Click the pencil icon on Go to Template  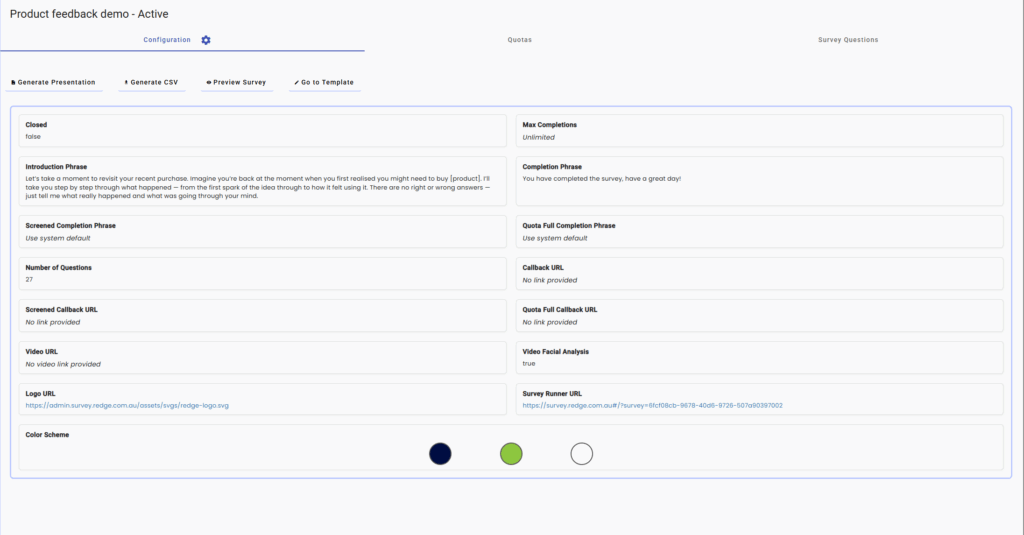pos(296,82)
